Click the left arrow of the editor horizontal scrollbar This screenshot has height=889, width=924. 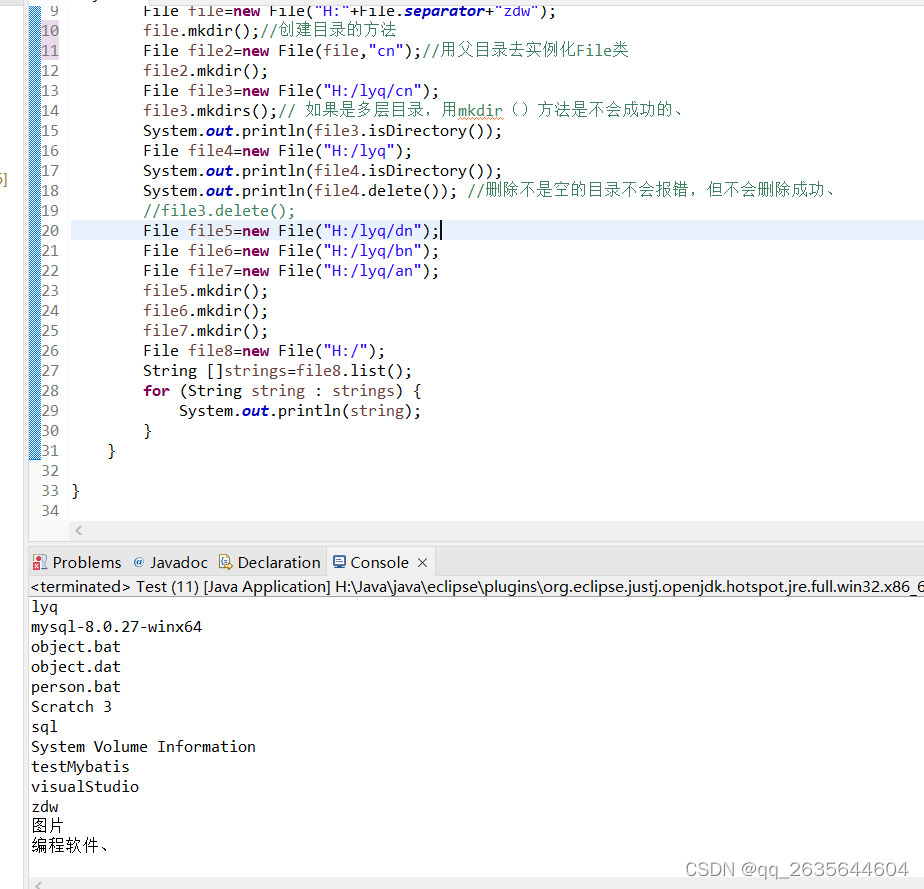78,530
